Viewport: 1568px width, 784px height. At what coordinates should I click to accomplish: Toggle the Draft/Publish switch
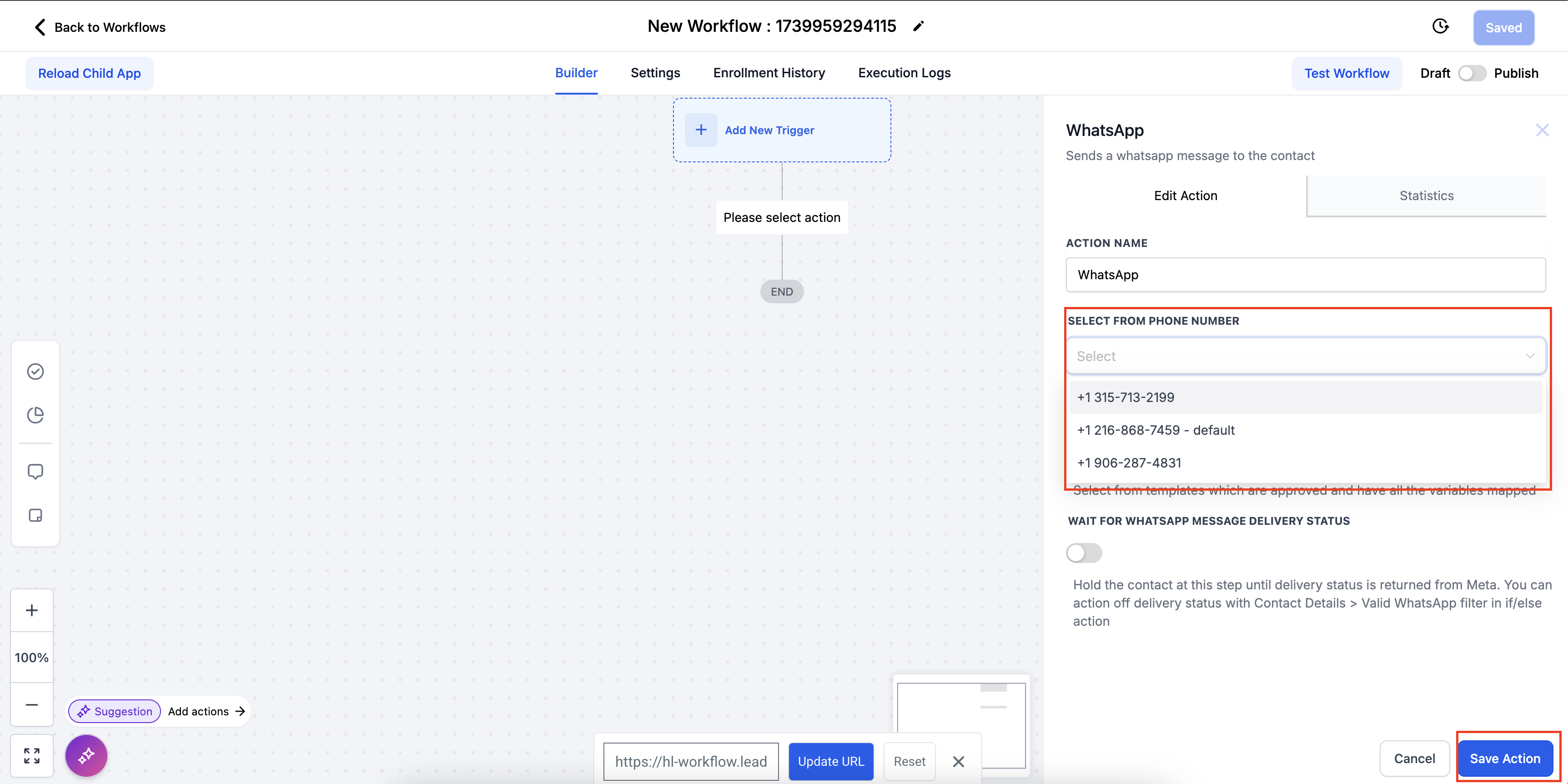coord(1472,73)
